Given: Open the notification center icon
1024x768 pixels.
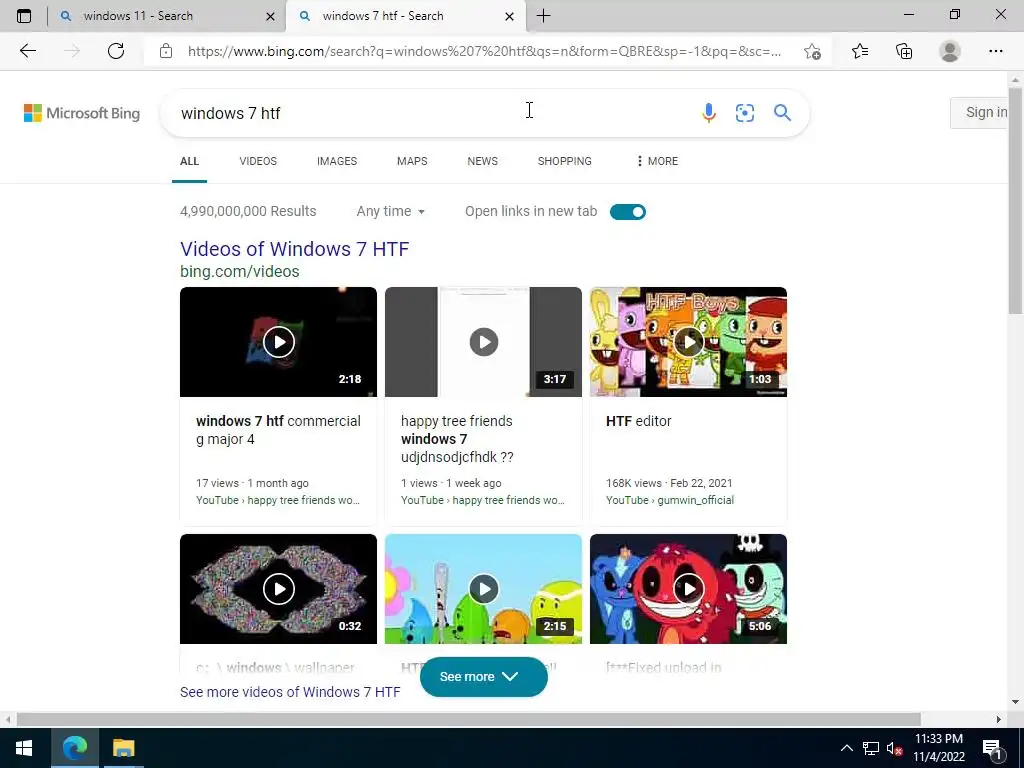Looking at the screenshot, I should pyautogui.click(x=993, y=748).
